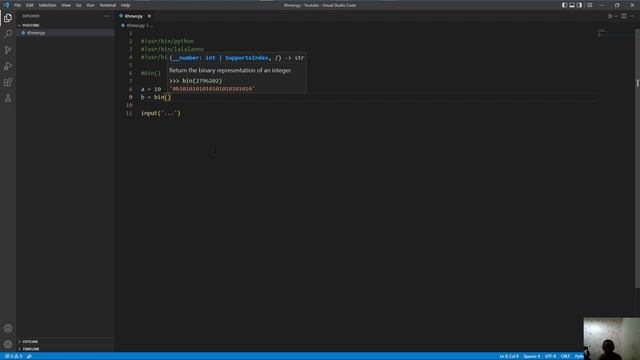Open the Selection menu
640x360 pixels.
click(x=47, y=5)
